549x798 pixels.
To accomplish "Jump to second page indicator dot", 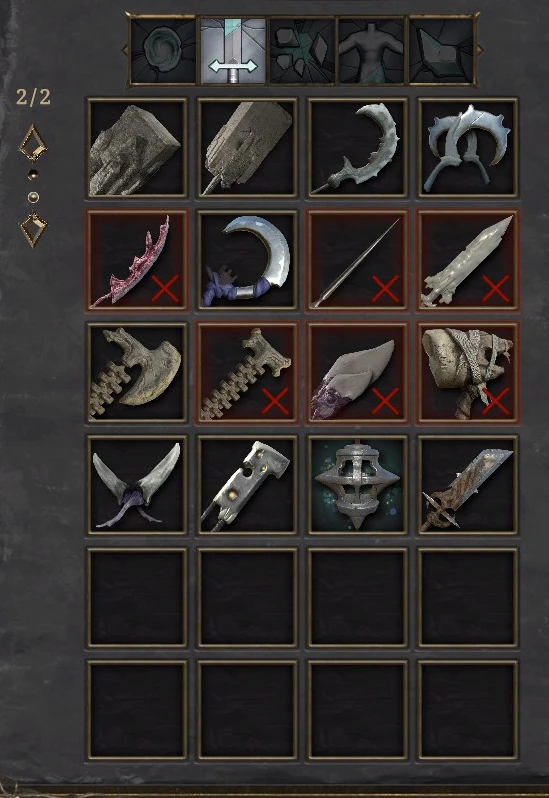I will (33, 197).
